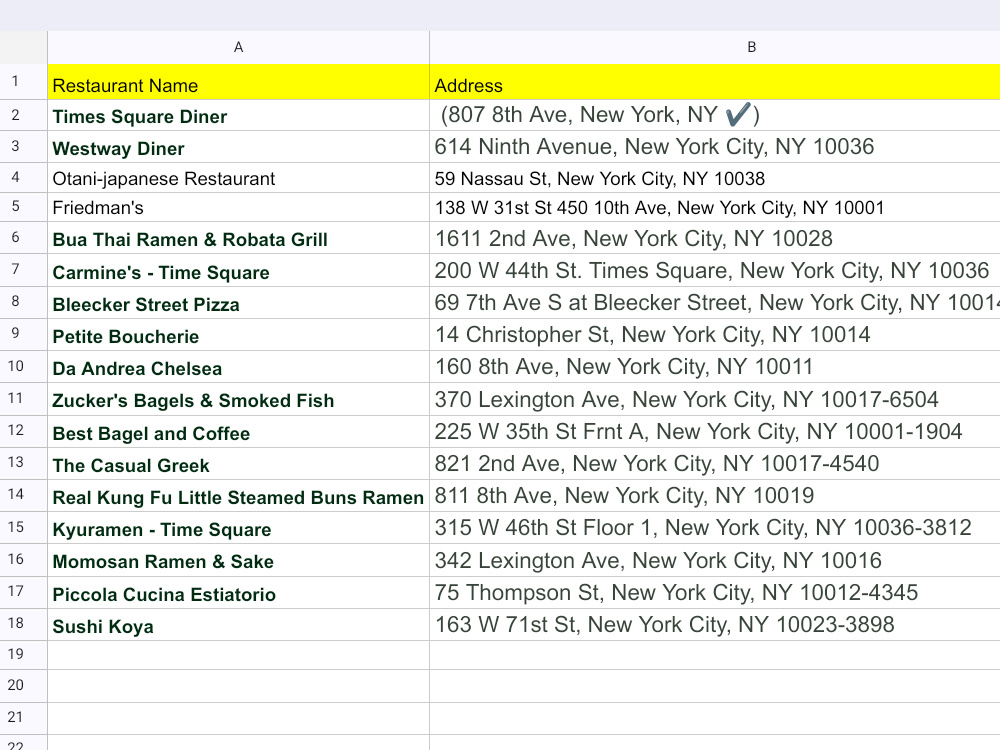Select the Otani-japanese Restaurant cell

(239, 177)
